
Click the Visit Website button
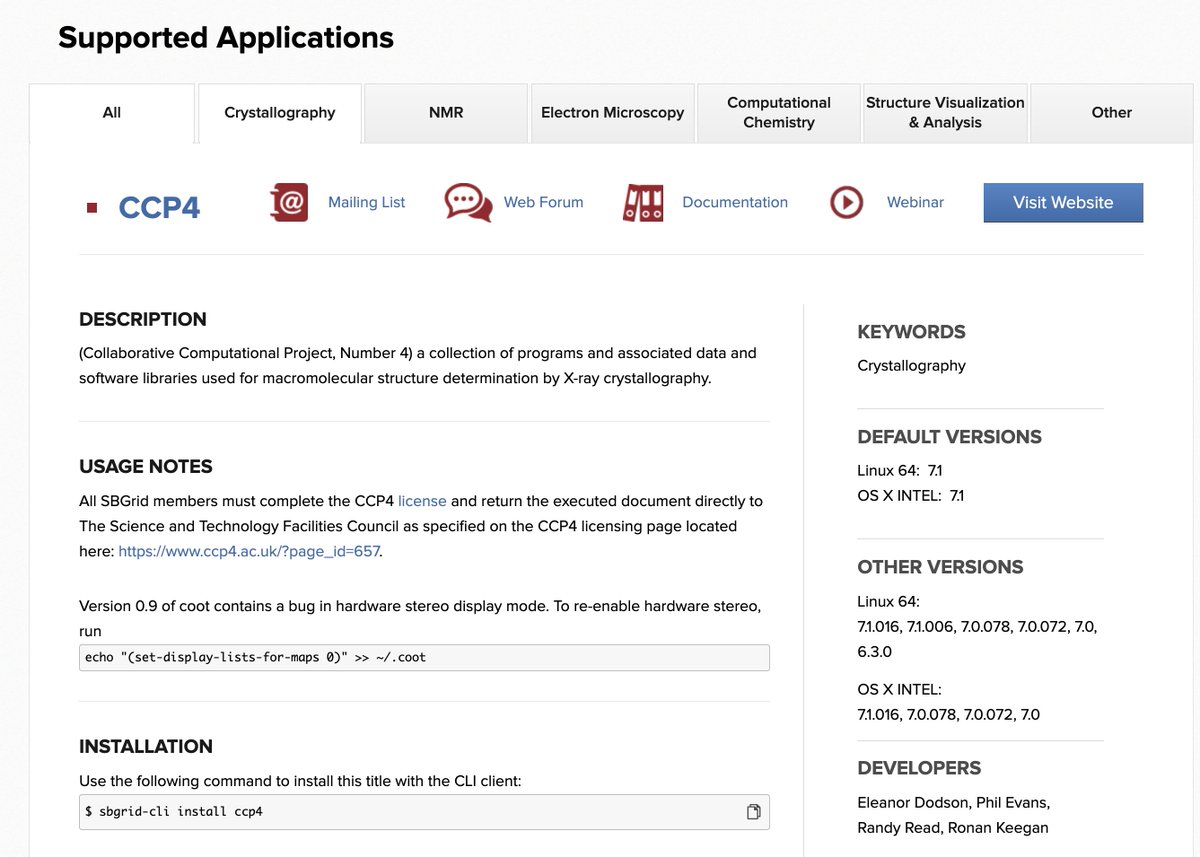1063,202
